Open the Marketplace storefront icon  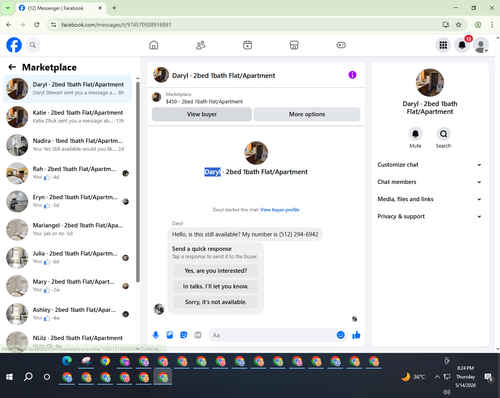click(294, 45)
